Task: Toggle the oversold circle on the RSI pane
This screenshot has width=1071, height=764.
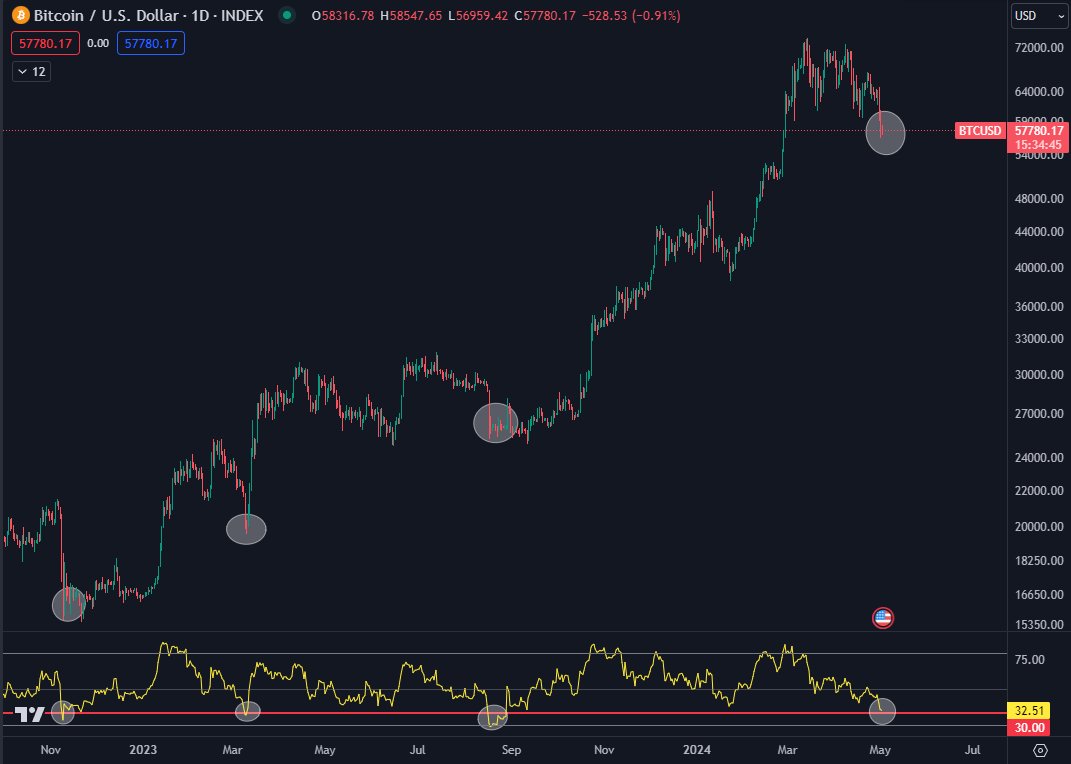Action: (881, 712)
